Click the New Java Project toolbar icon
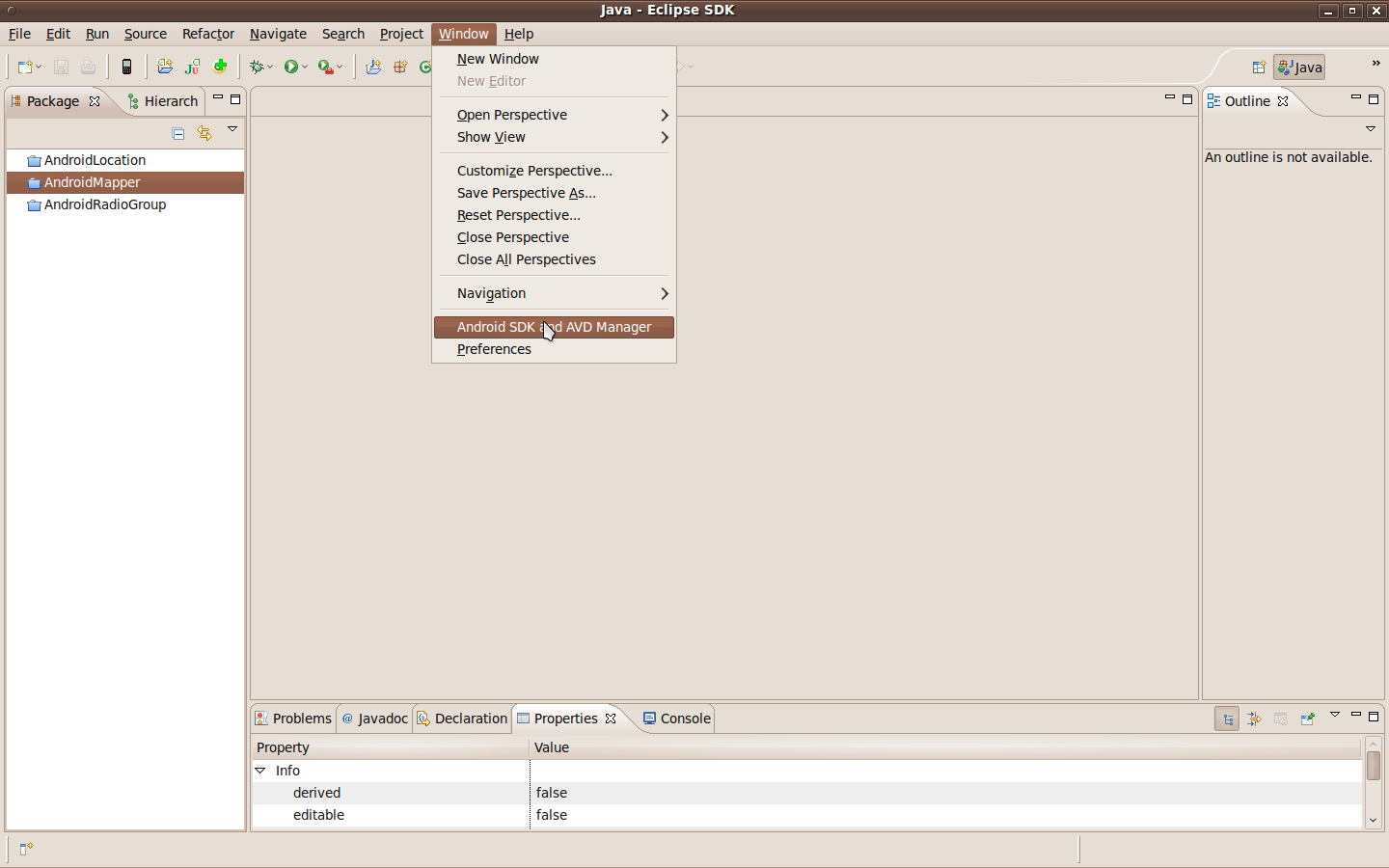Image resolution: width=1389 pixels, height=868 pixels. pyautogui.click(x=373, y=67)
